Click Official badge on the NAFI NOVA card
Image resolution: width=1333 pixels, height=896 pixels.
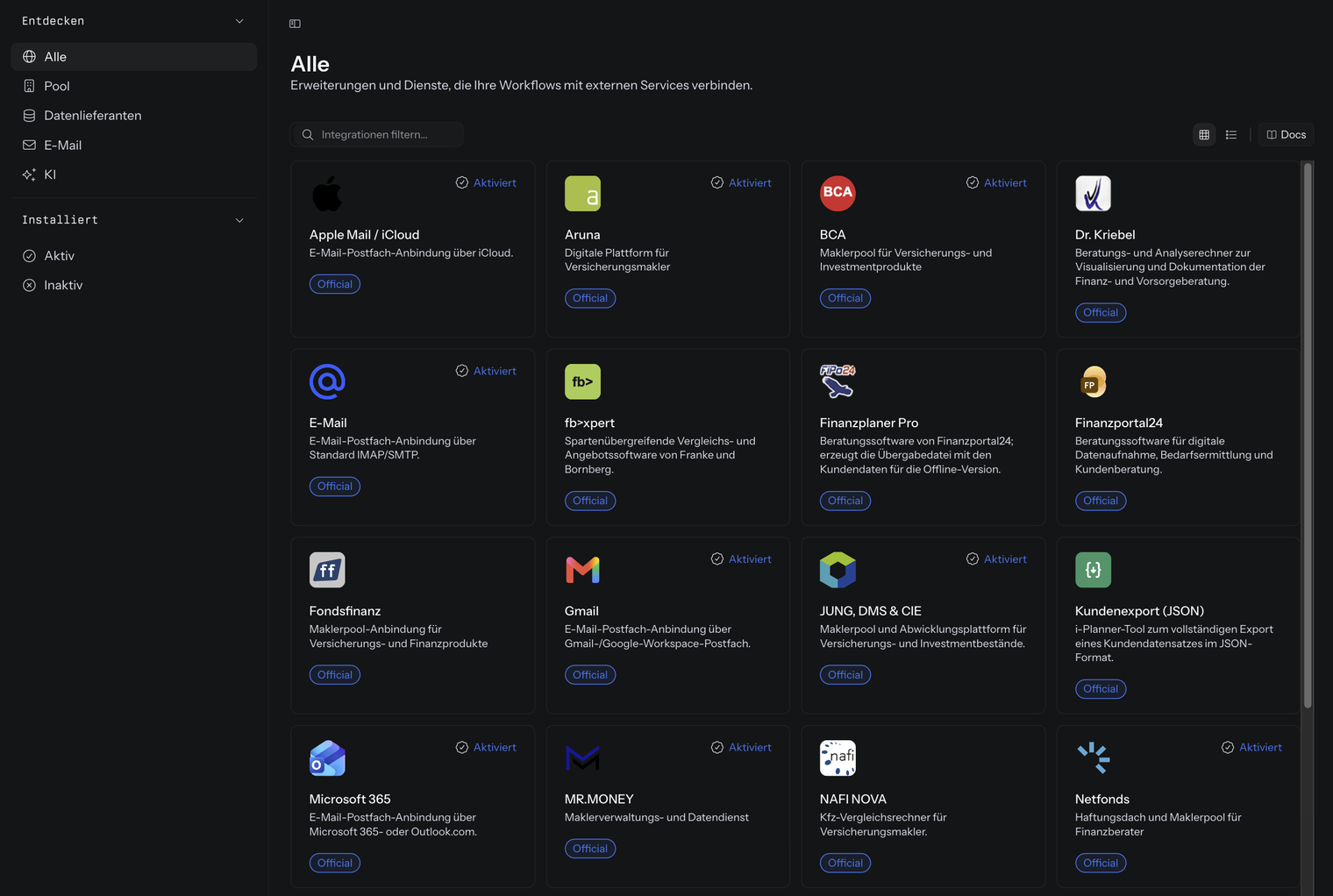[845, 863]
